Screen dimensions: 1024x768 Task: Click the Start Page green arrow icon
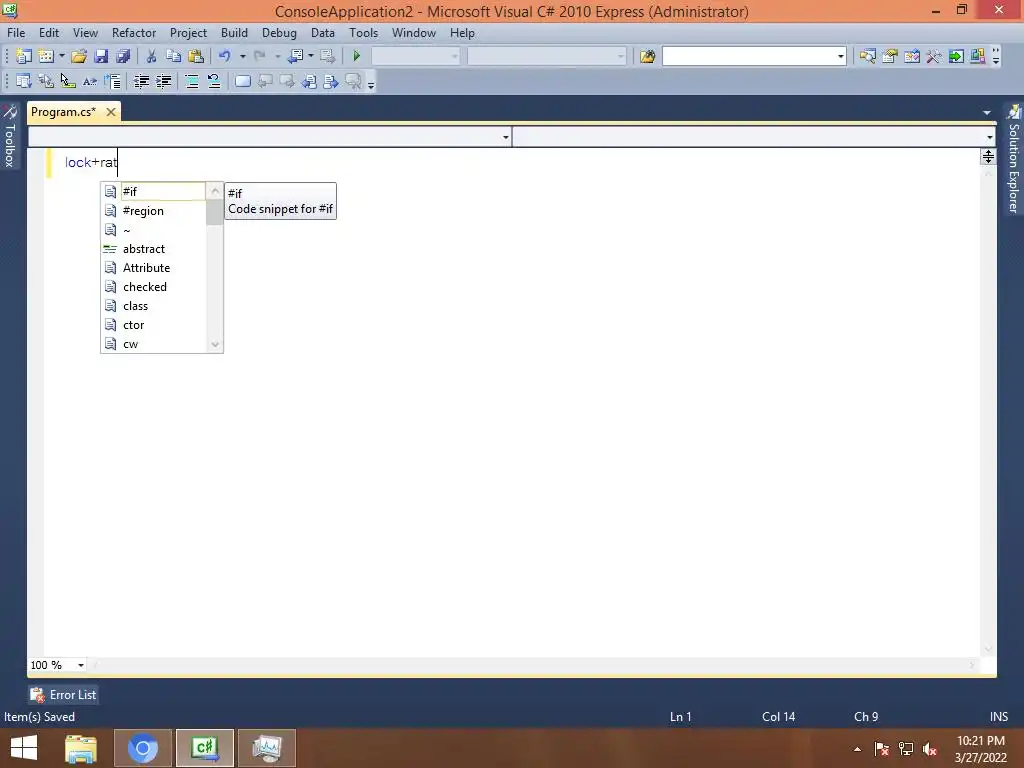click(x=956, y=56)
